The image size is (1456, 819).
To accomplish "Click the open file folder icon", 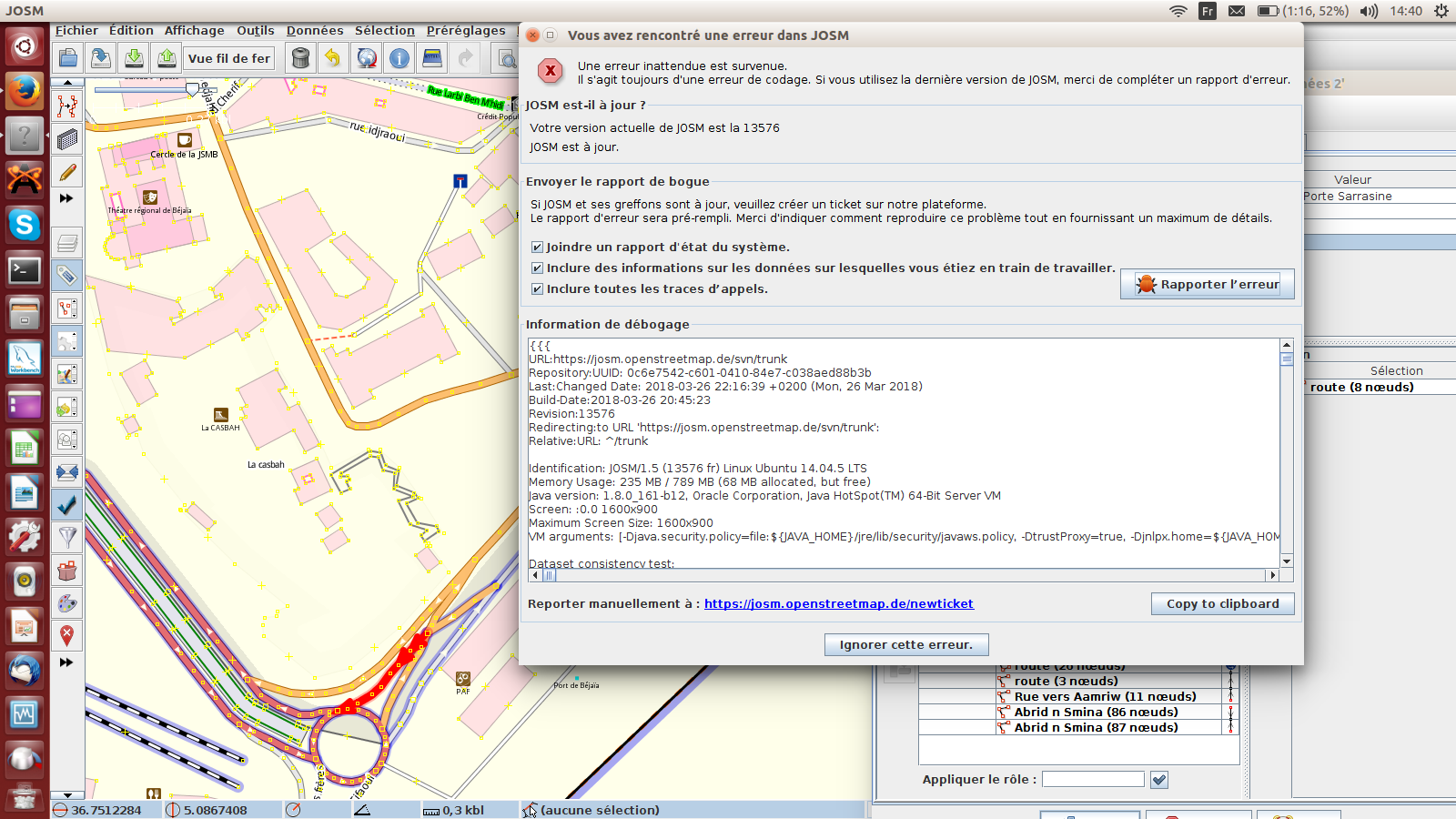I will coord(68,58).
